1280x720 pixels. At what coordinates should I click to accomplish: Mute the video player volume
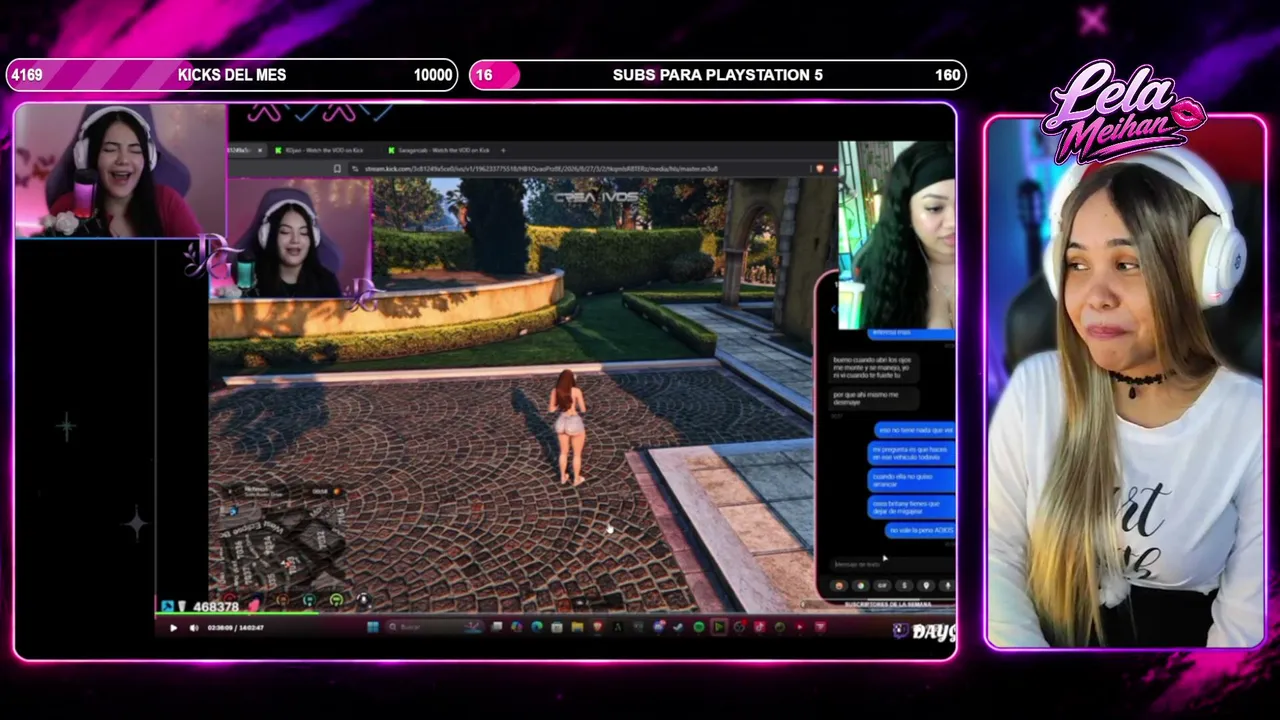click(194, 628)
